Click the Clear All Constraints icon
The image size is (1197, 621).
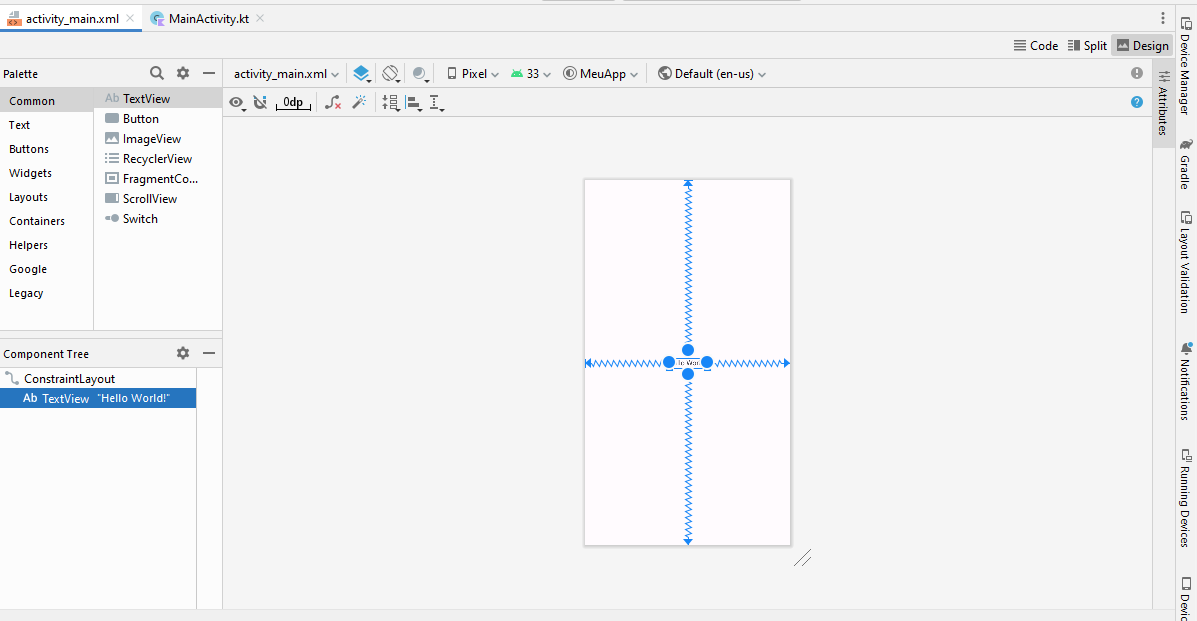333,102
